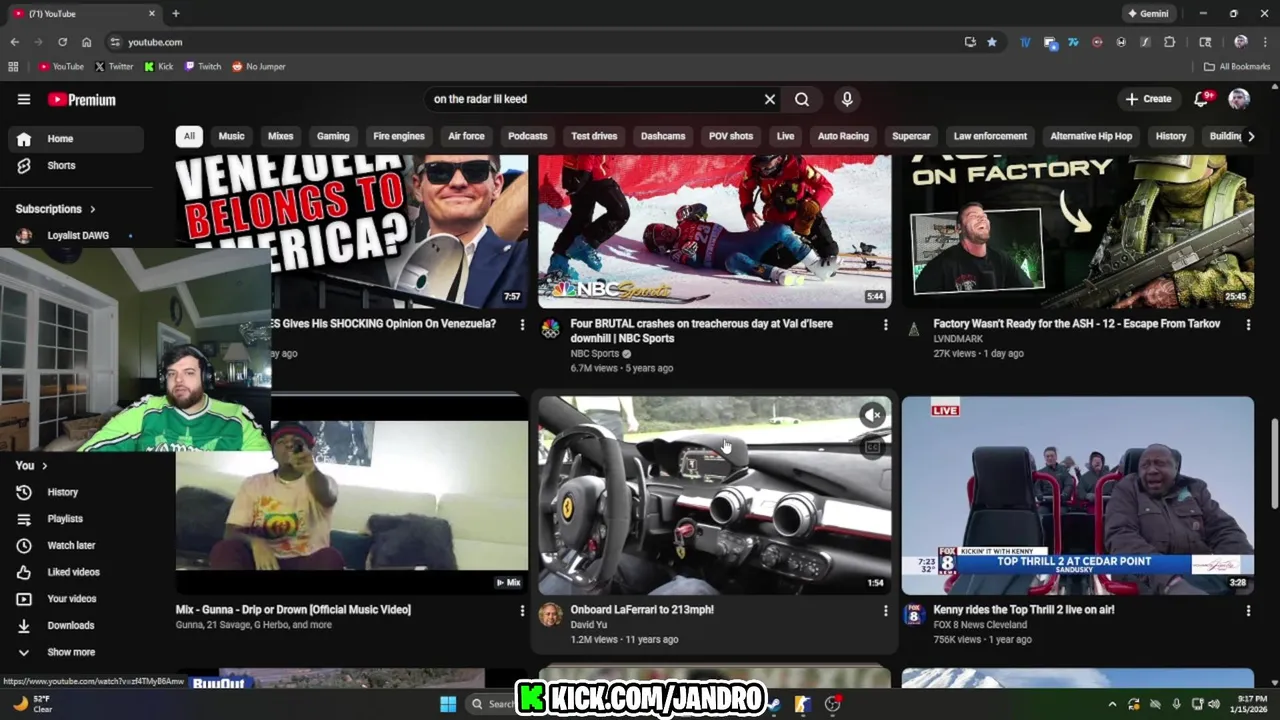Open options menu for Val d'Isere crashes video

[885, 325]
